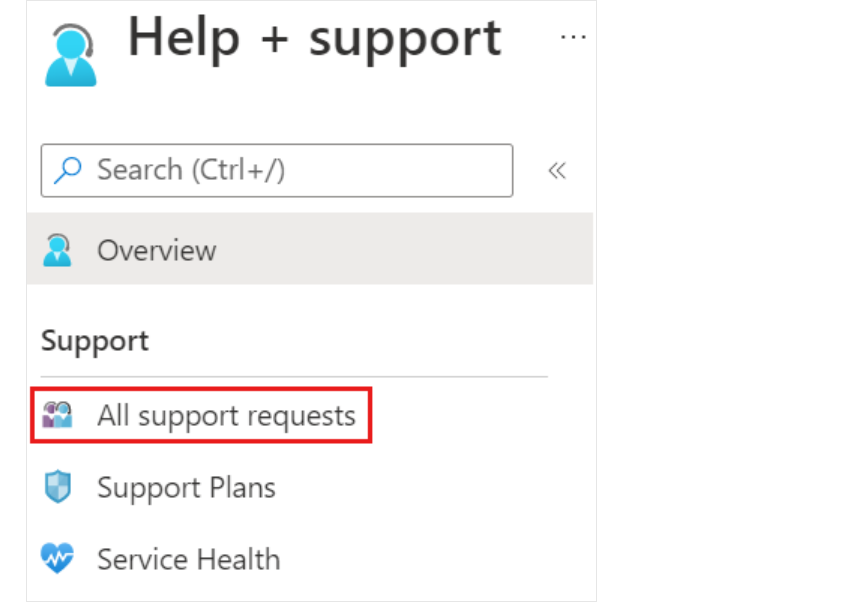Go to Support Plans

point(186,487)
